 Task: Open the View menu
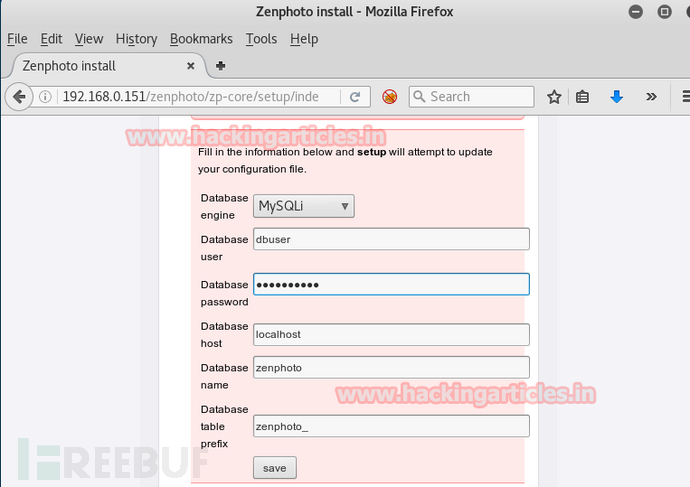(89, 39)
